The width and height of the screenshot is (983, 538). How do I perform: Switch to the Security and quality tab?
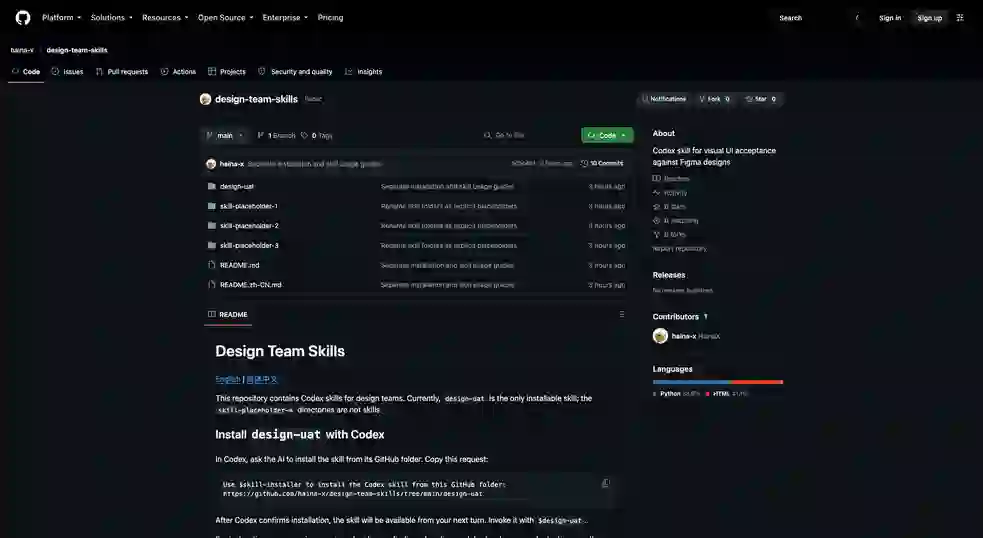point(295,71)
